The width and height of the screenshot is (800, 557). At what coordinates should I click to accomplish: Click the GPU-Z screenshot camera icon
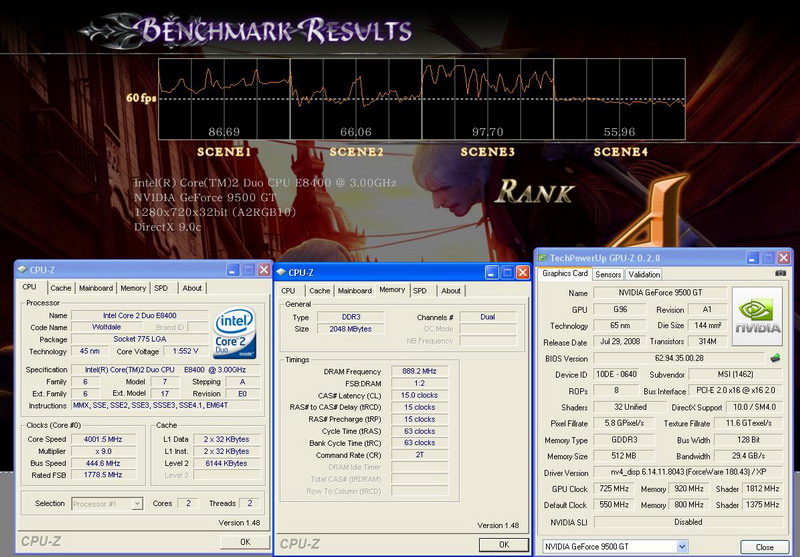tap(780, 273)
